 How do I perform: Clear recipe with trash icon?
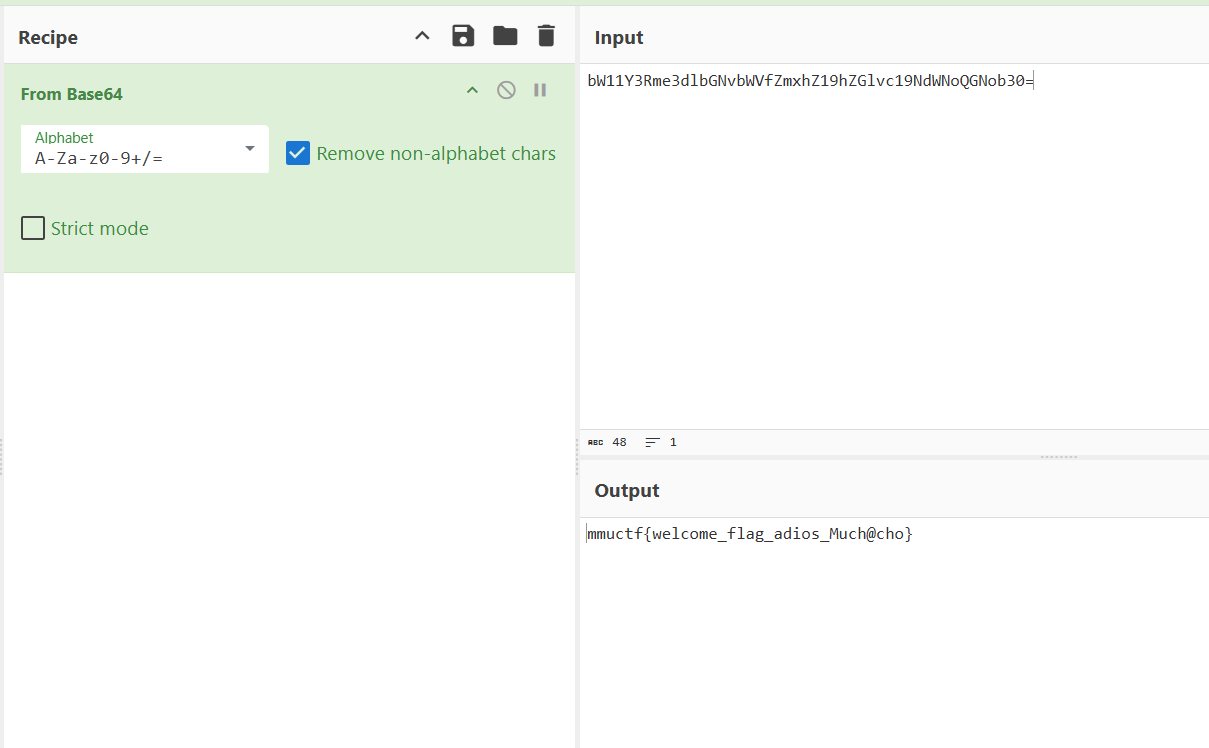[546, 37]
